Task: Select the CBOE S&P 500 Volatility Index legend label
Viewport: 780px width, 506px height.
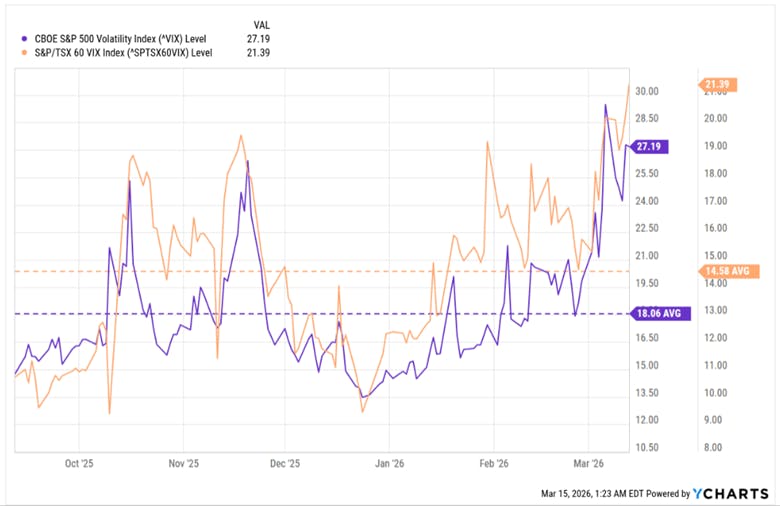Action: [x=120, y=39]
